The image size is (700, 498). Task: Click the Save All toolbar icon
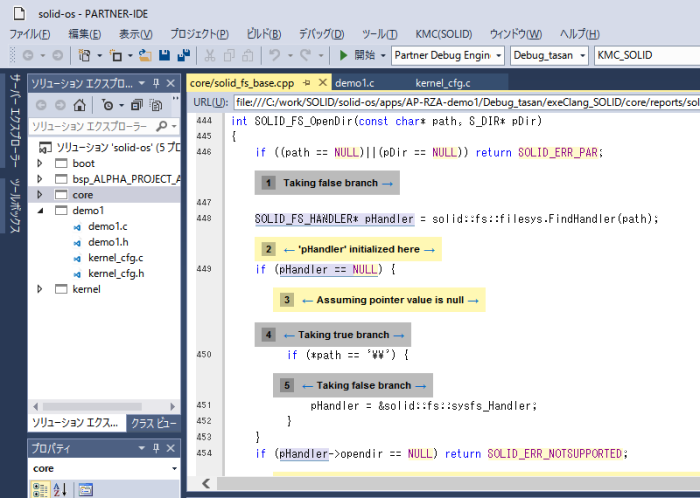[x=183, y=55]
